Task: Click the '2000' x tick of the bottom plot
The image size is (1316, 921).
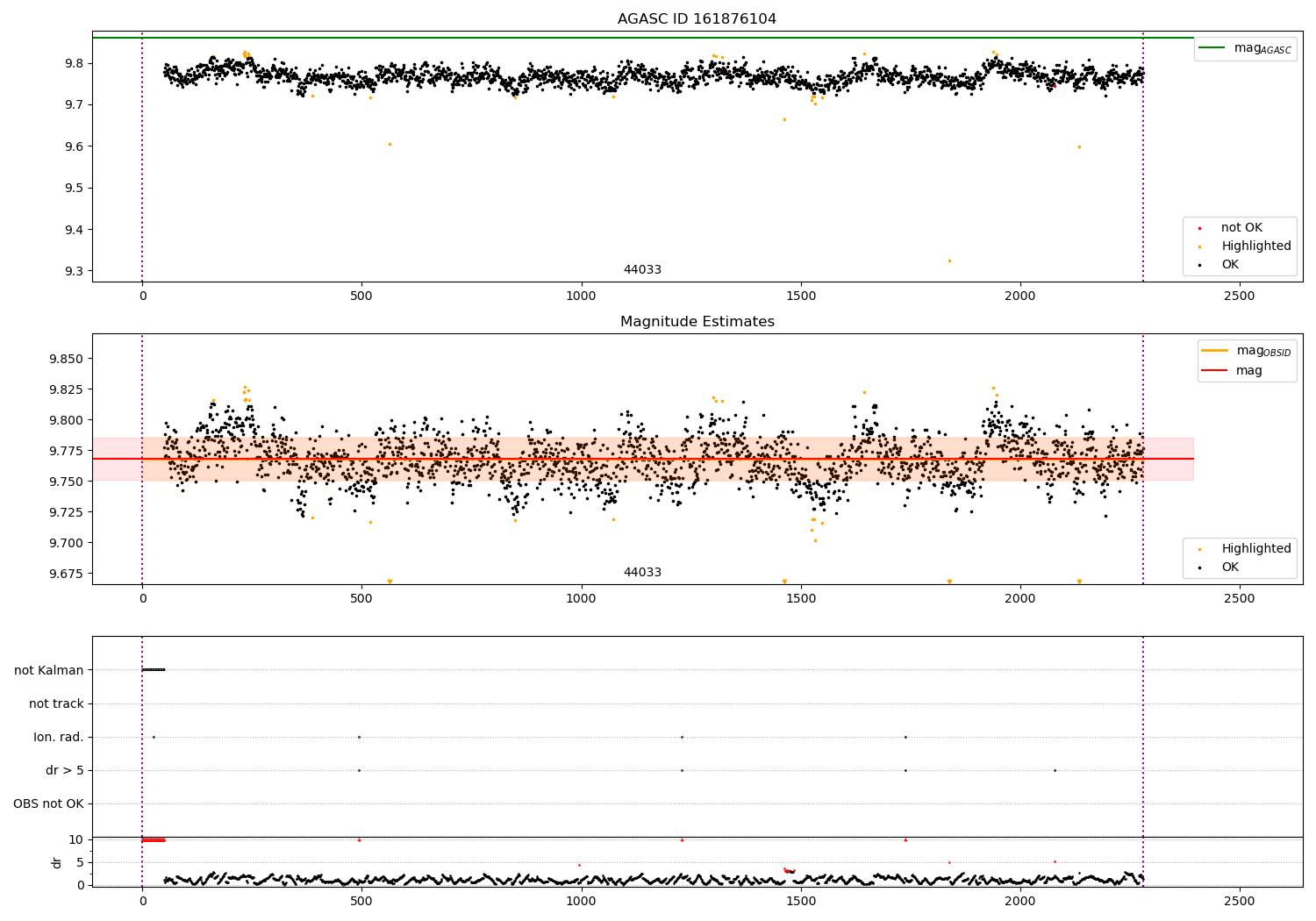Action: pos(1019,901)
